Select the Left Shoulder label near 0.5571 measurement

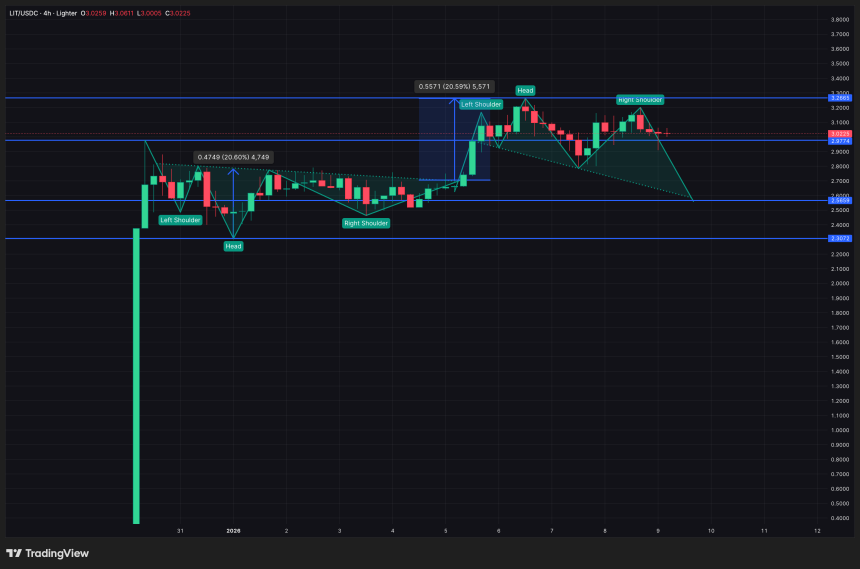pyautogui.click(x=481, y=104)
